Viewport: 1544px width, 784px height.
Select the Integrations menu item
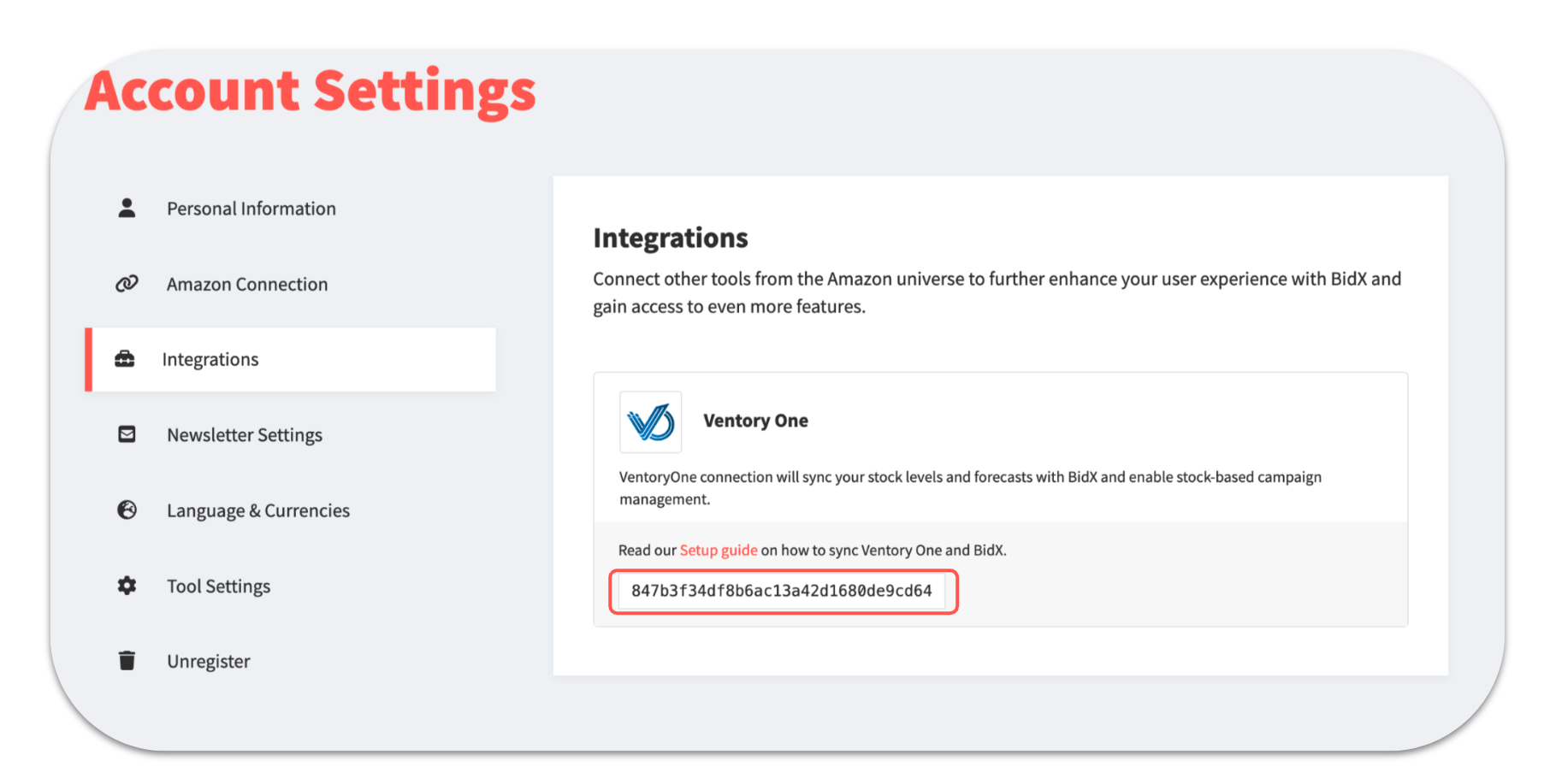[x=210, y=360]
